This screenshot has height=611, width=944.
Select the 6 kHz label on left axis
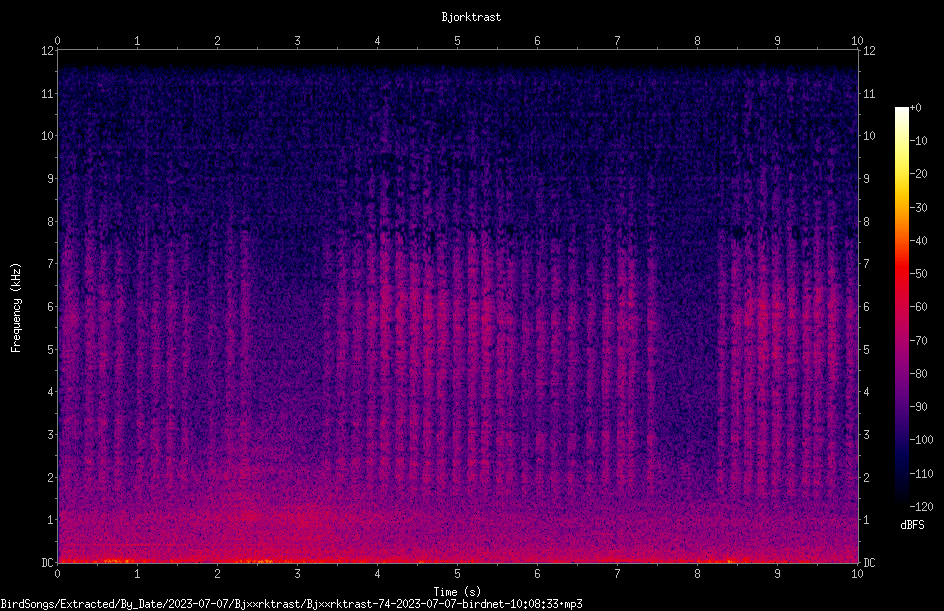[x=51, y=306]
